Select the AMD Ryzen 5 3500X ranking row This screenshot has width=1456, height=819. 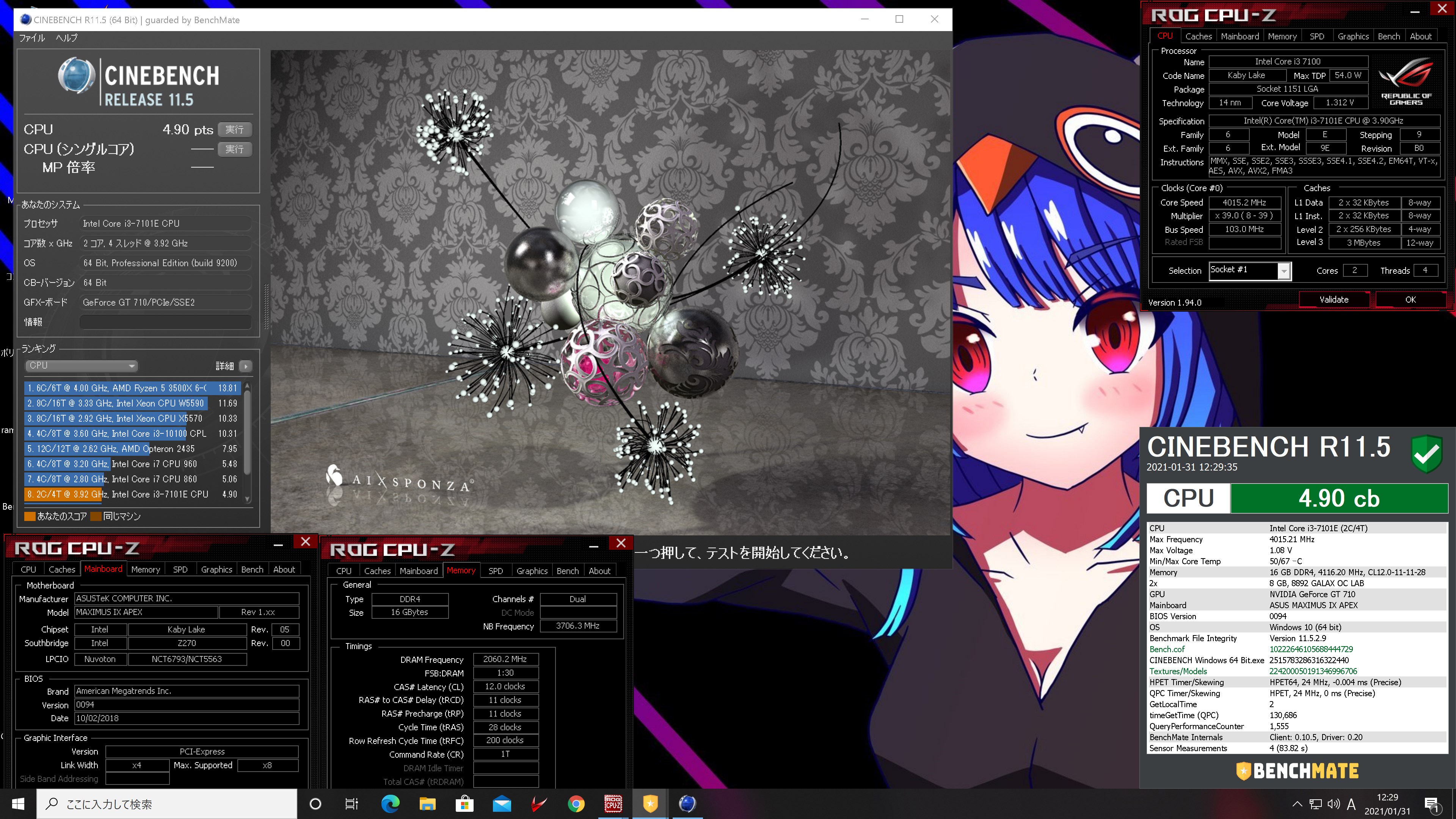132,388
